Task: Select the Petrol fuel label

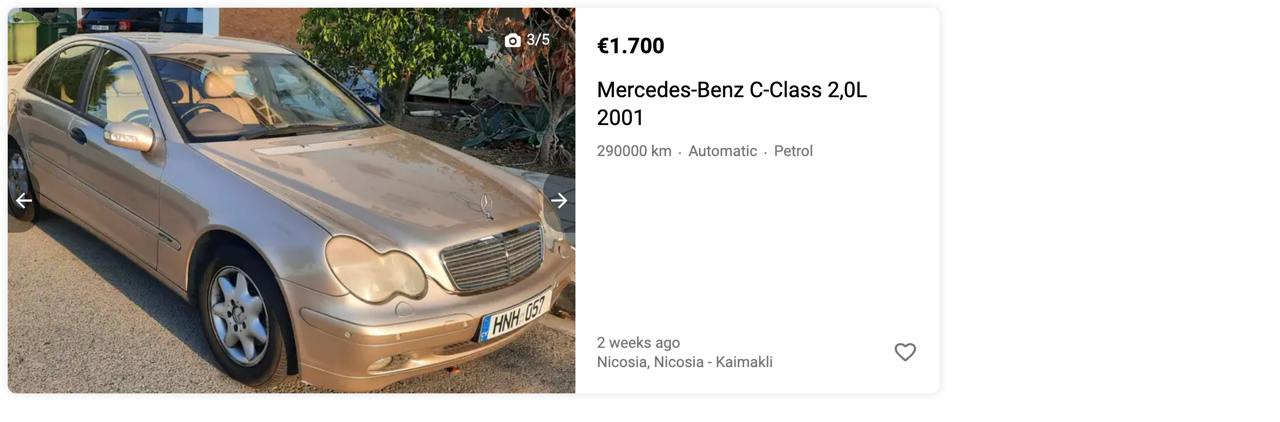Action: click(x=793, y=151)
